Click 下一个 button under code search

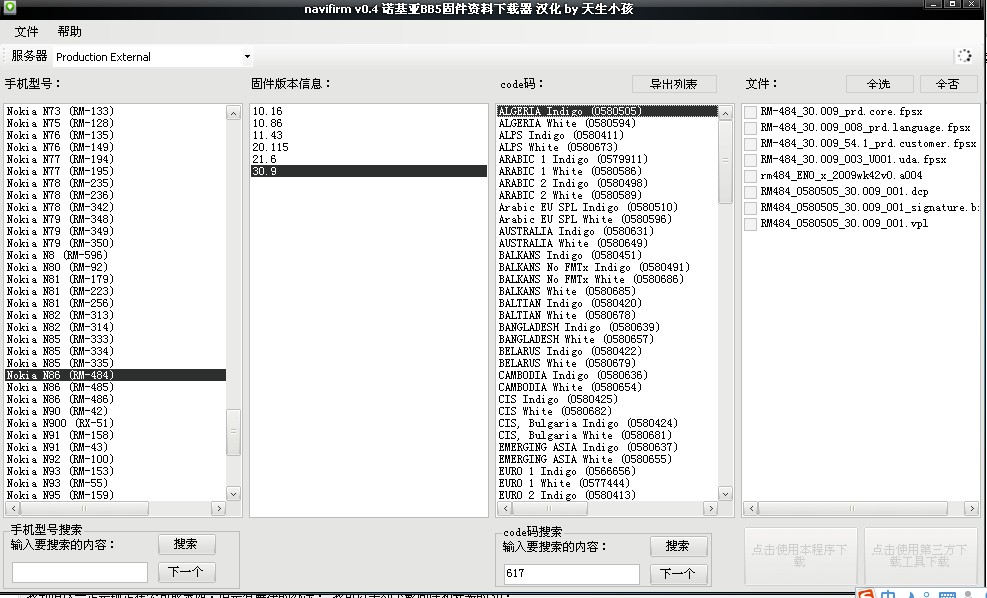click(x=678, y=573)
